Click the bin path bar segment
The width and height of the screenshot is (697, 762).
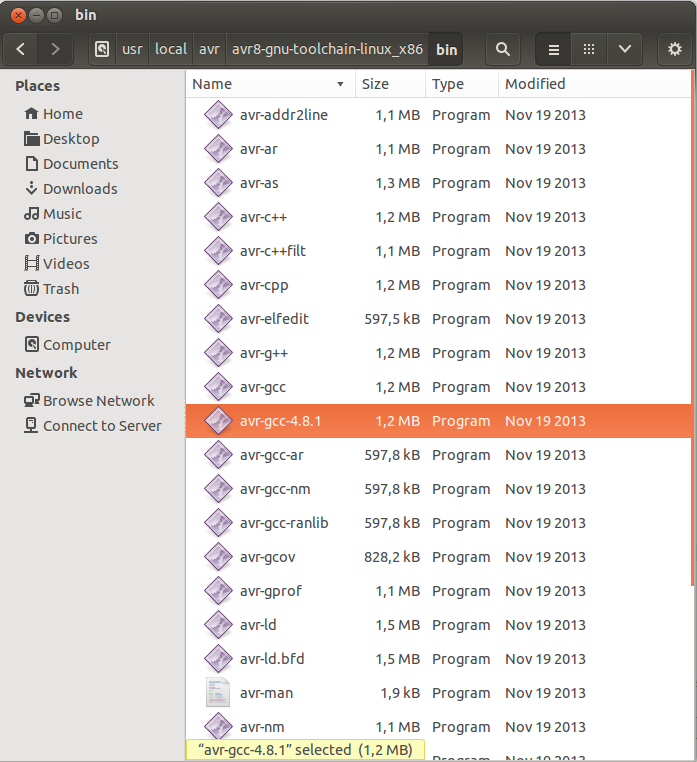click(446, 49)
